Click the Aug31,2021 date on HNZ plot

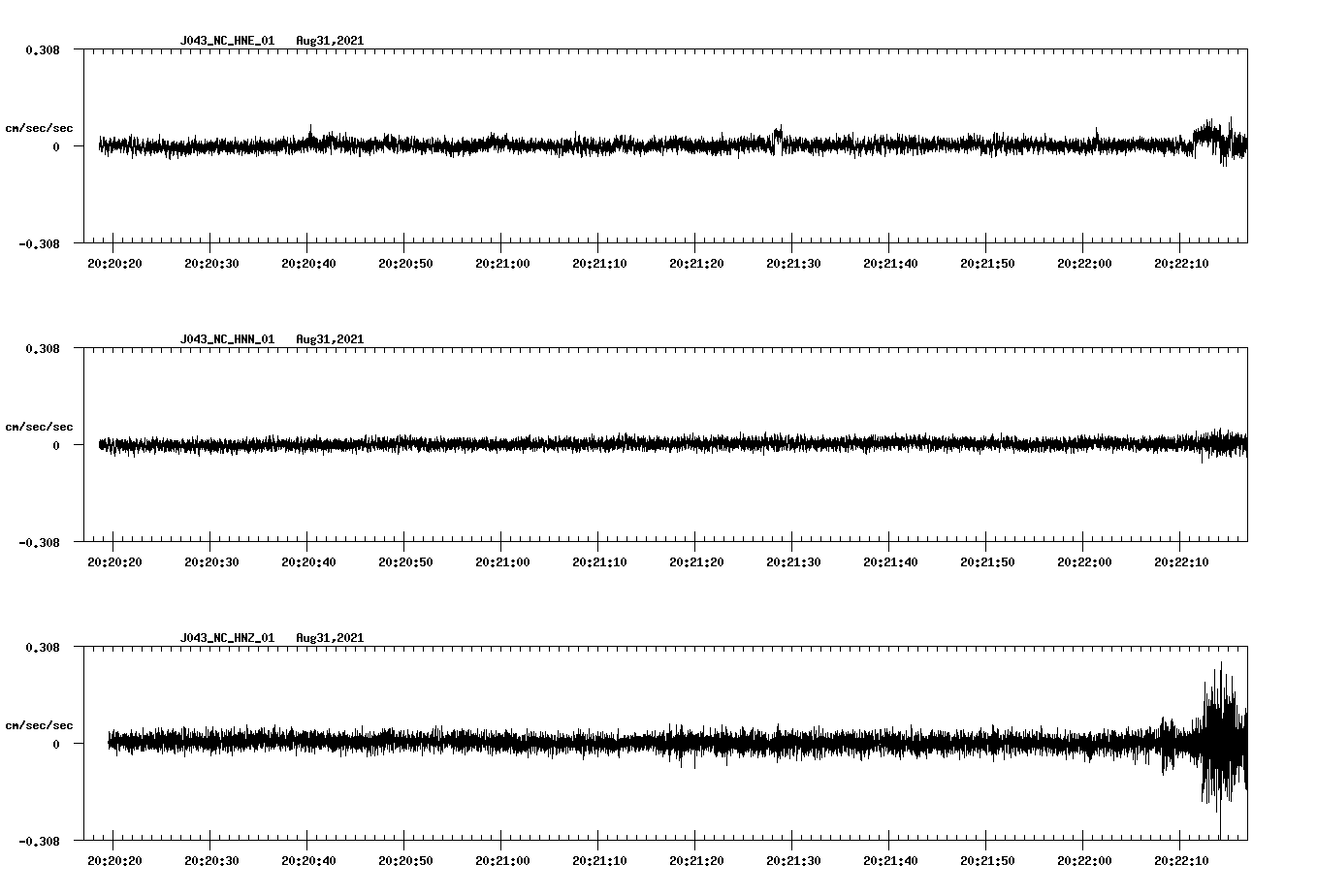[x=330, y=638]
